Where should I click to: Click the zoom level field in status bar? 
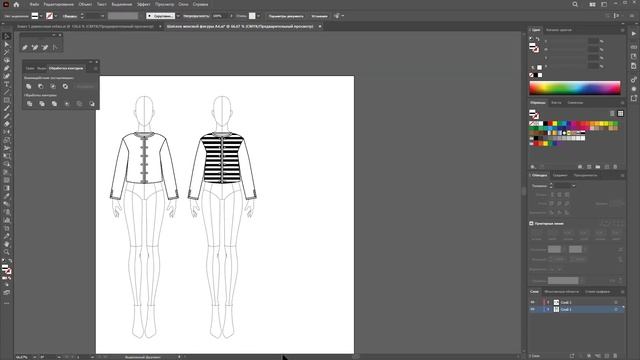click(22, 357)
